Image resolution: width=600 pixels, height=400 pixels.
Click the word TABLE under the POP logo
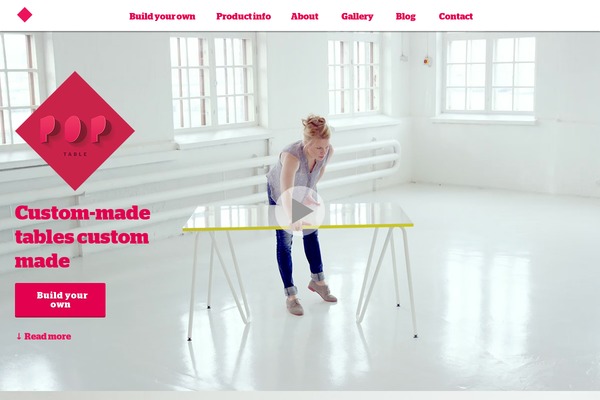pos(75,154)
